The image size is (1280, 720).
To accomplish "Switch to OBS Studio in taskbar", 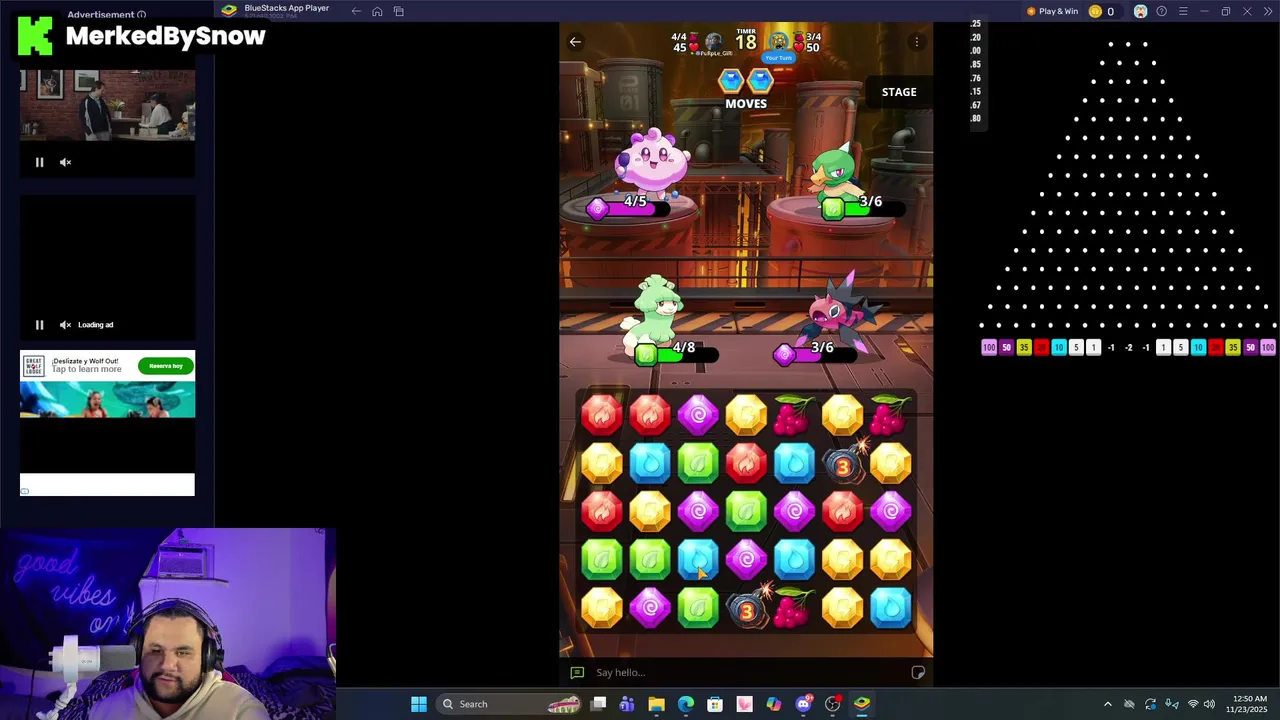I will 832,704.
